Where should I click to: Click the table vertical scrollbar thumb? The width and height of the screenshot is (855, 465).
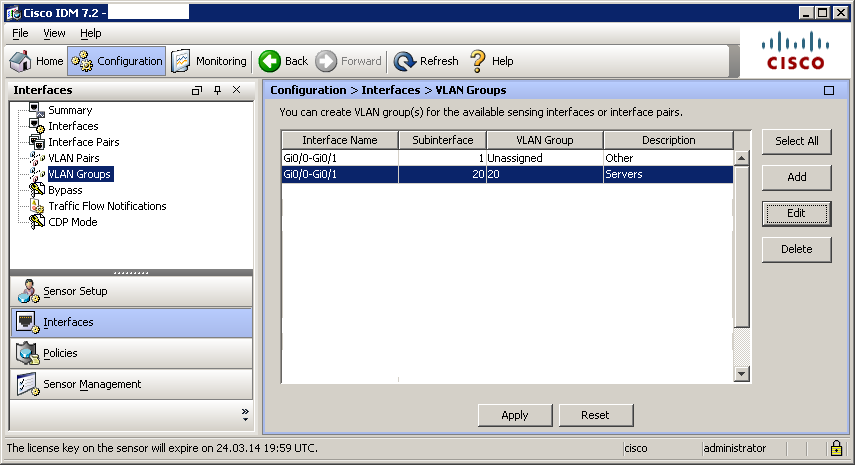coord(742,247)
